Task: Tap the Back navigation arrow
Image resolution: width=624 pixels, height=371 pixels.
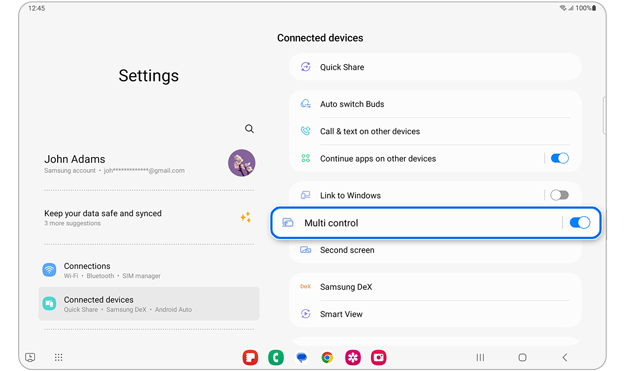Action: pos(565,357)
